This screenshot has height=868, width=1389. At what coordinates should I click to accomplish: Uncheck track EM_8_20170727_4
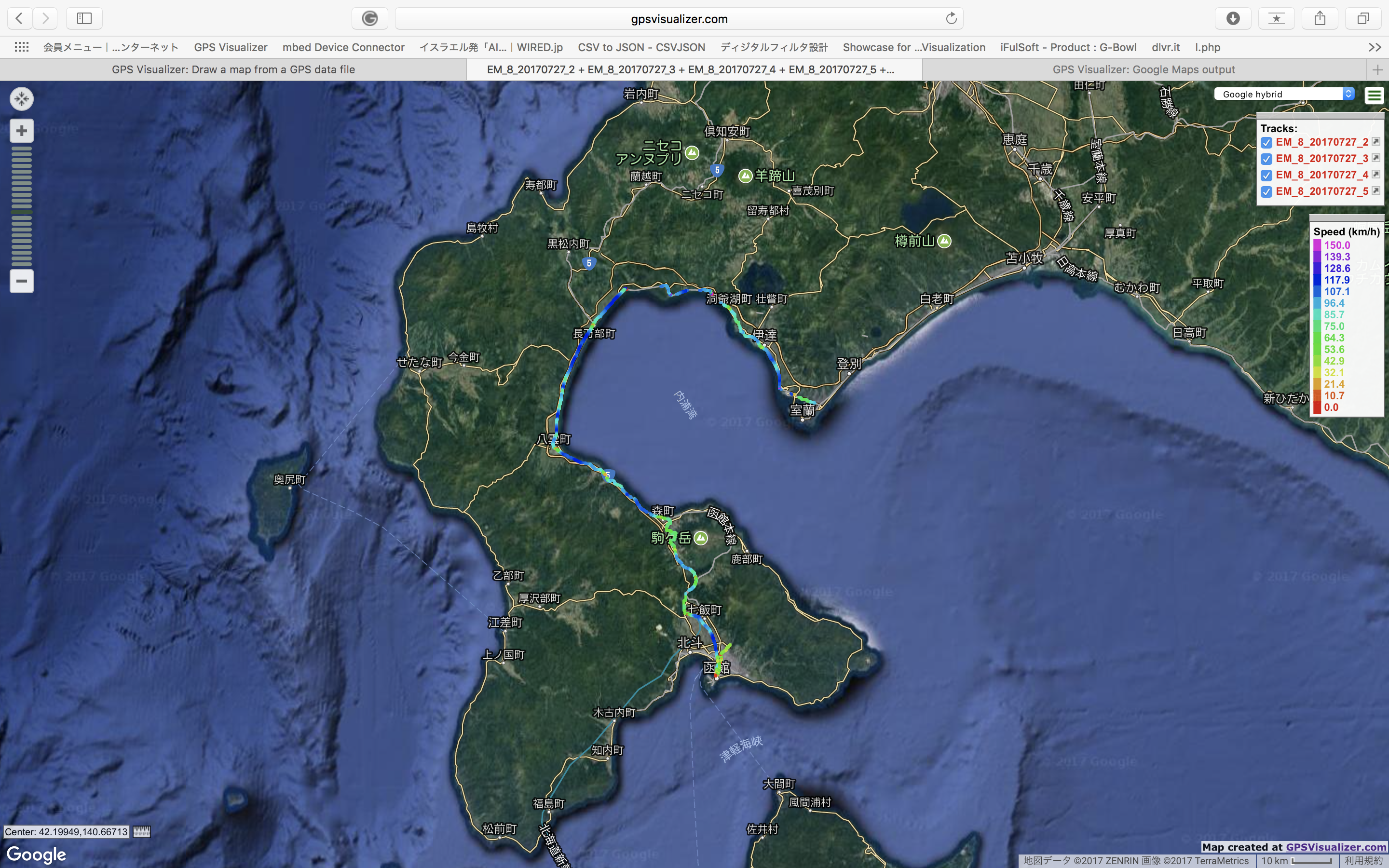[x=1266, y=175]
